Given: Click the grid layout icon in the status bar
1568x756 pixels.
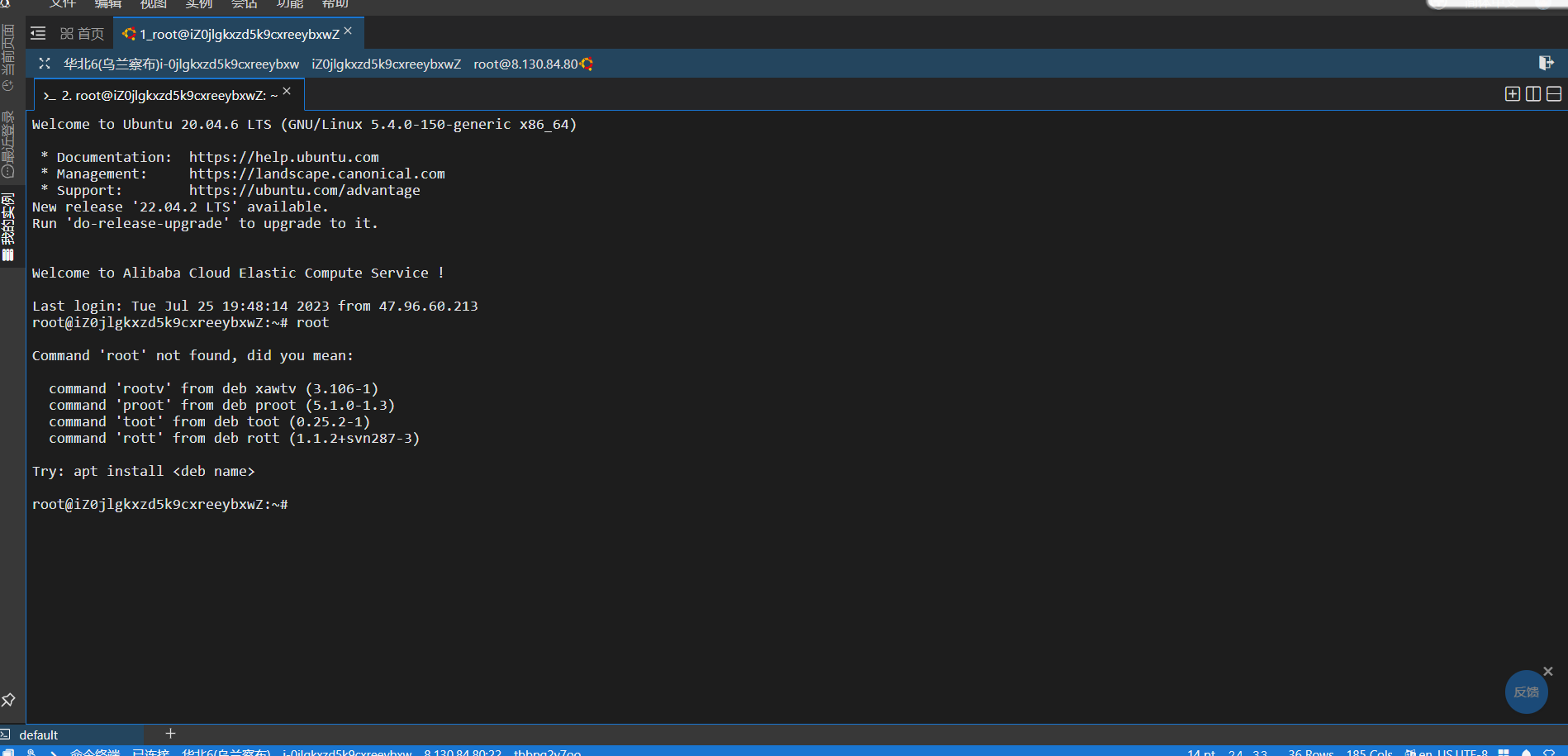Looking at the screenshot, I should click(1504, 752).
